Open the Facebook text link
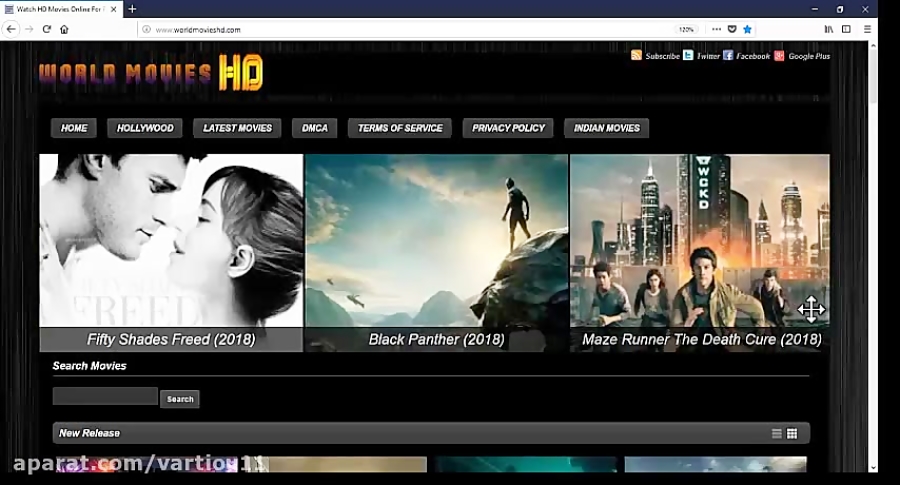 tap(753, 56)
